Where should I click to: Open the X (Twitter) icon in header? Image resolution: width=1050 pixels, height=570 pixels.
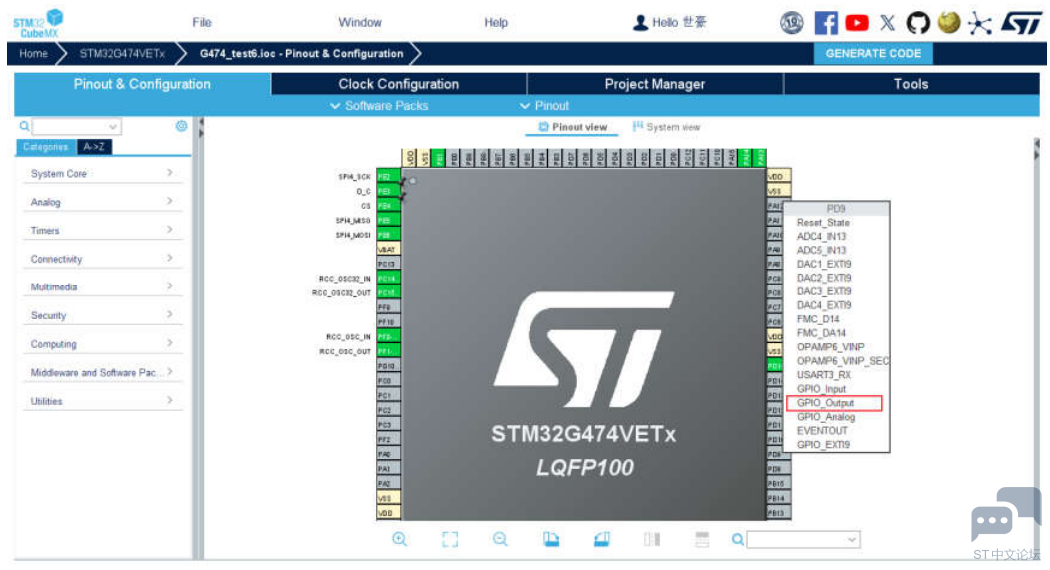point(887,23)
